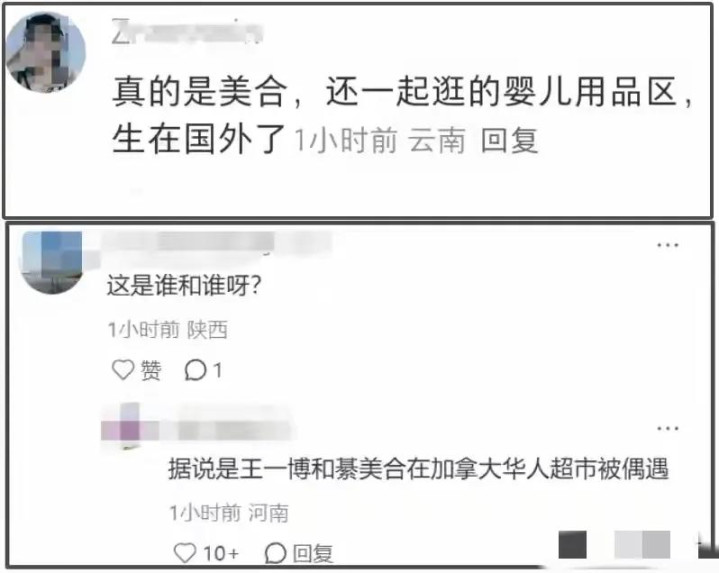Open three-dot menu on 这是谁和谁呀 comment
The width and height of the screenshot is (719, 573).
point(667,245)
